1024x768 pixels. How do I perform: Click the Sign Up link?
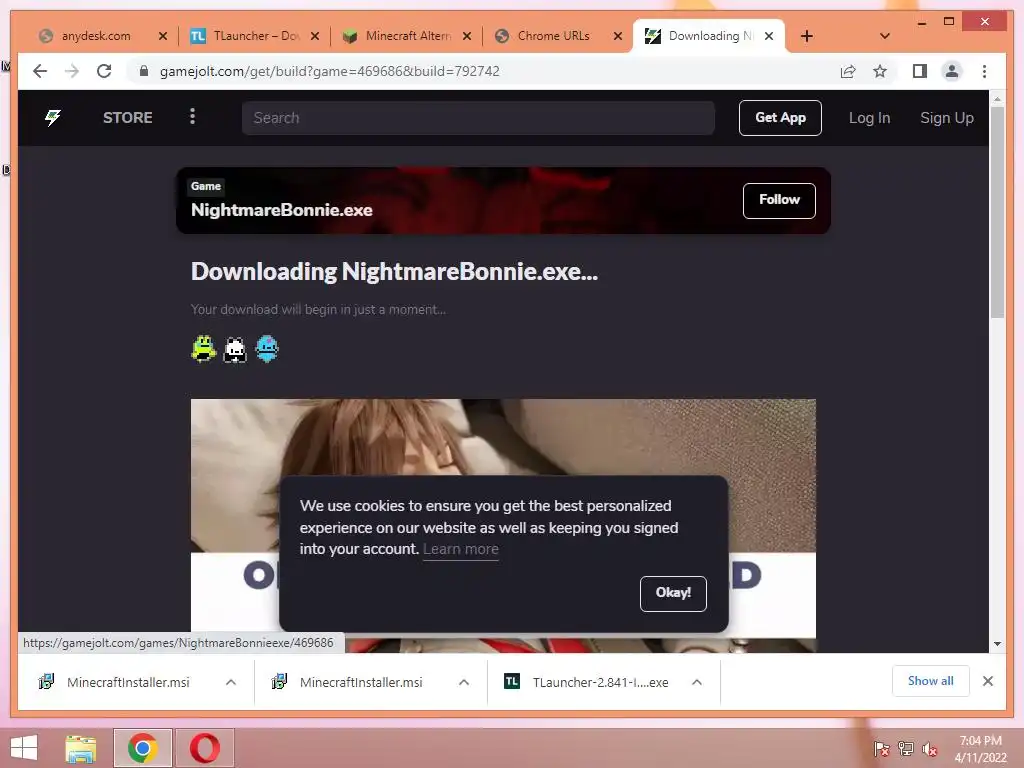(947, 118)
